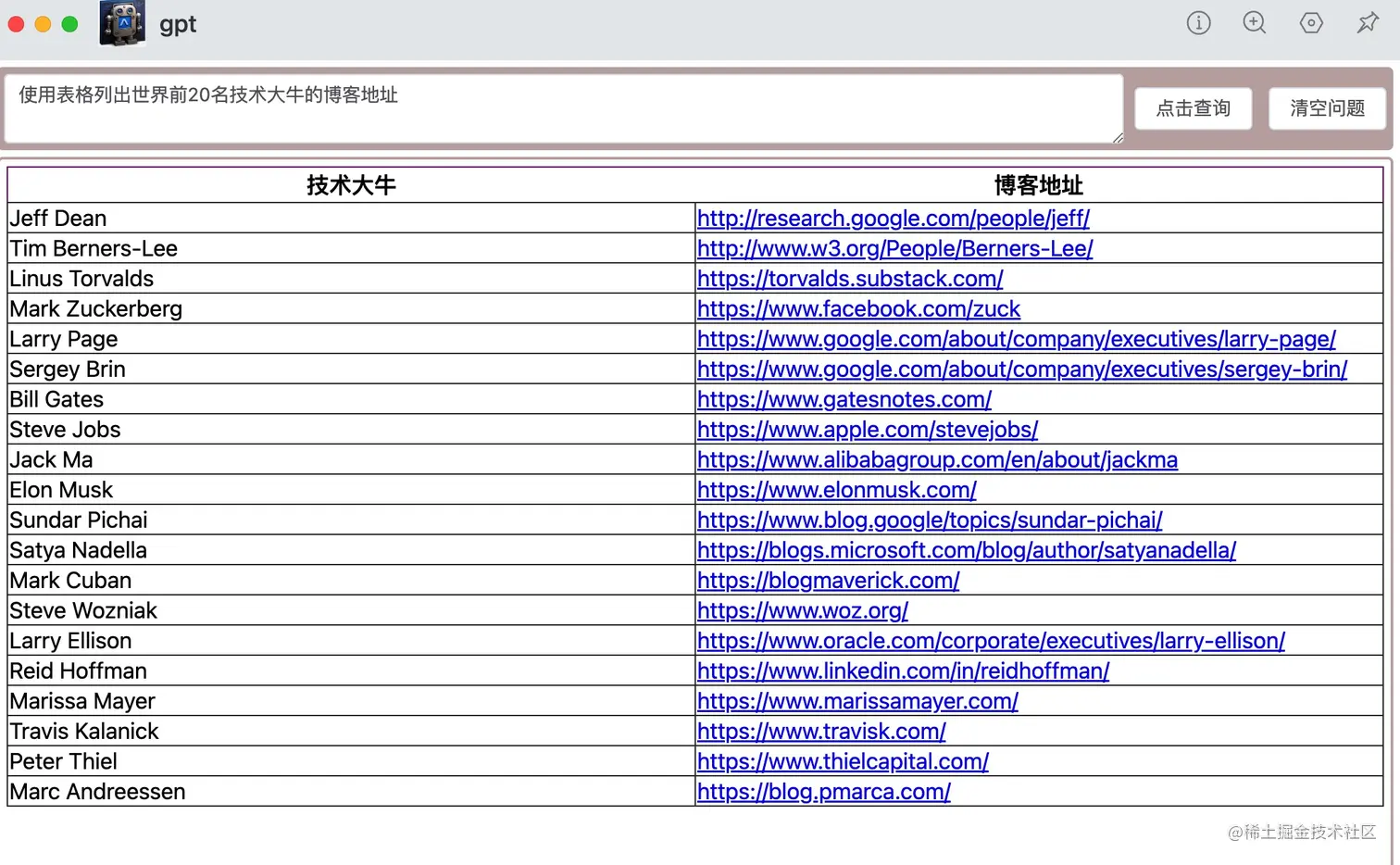Select the Tim Berners-Lee name cell
The height and width of the screenshot is (865, 1400).
351,248
